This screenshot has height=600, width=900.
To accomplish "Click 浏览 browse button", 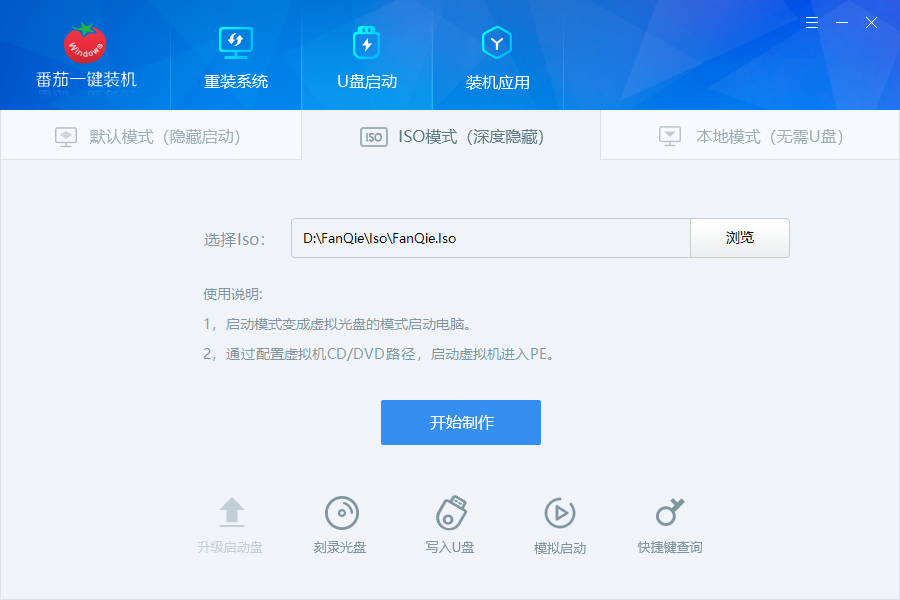I will coord(740,238).
